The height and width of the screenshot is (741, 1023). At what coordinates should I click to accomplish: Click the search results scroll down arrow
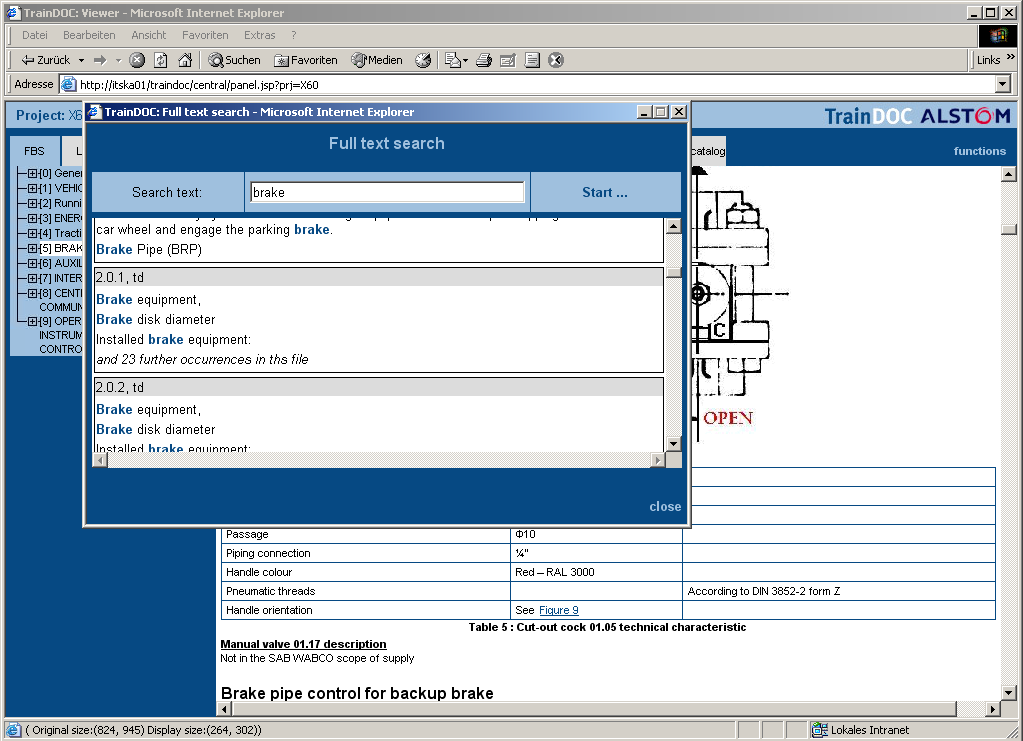coord(673,444)
